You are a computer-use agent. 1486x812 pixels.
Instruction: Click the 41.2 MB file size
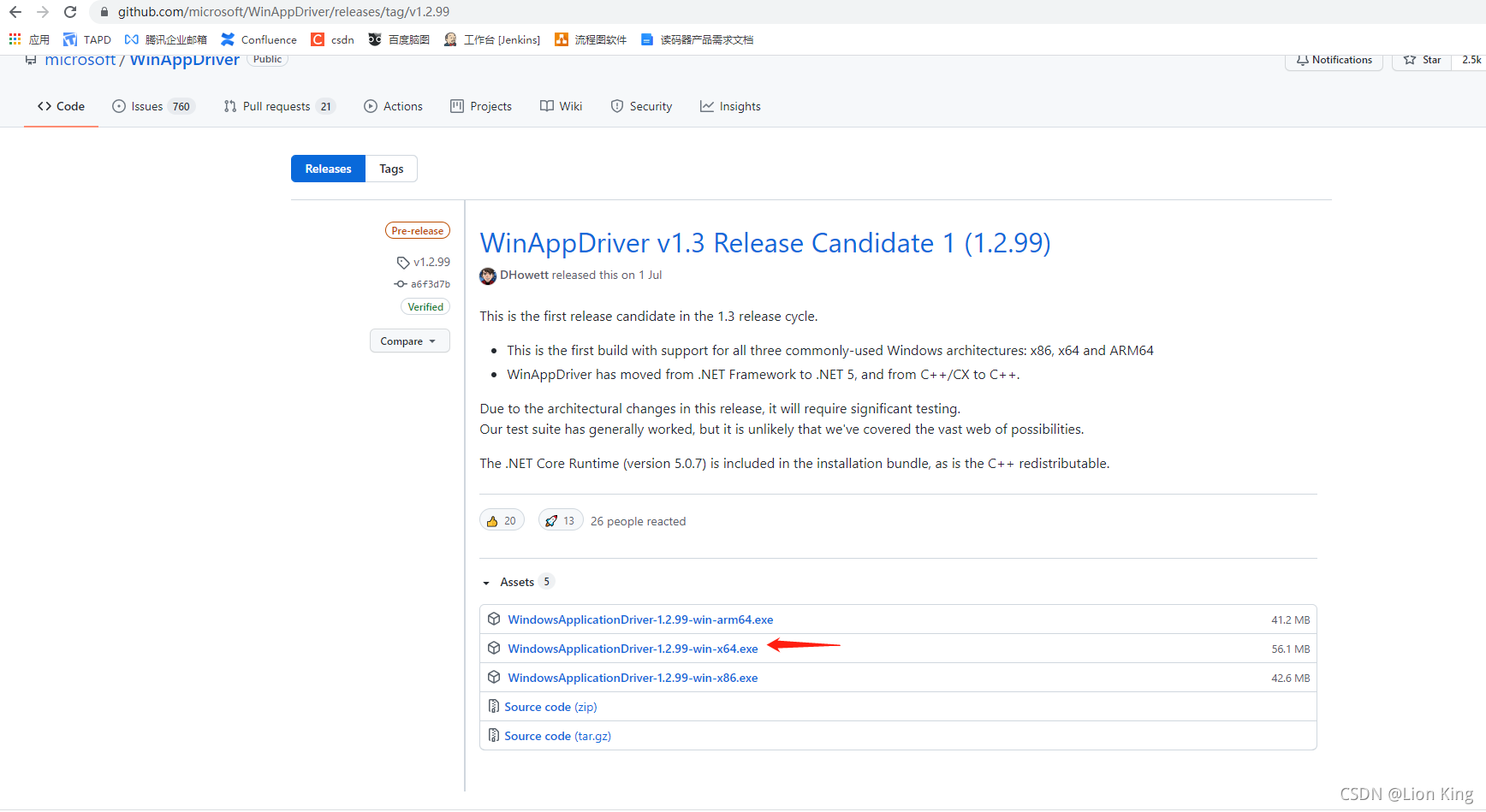tap(1291, 619)
